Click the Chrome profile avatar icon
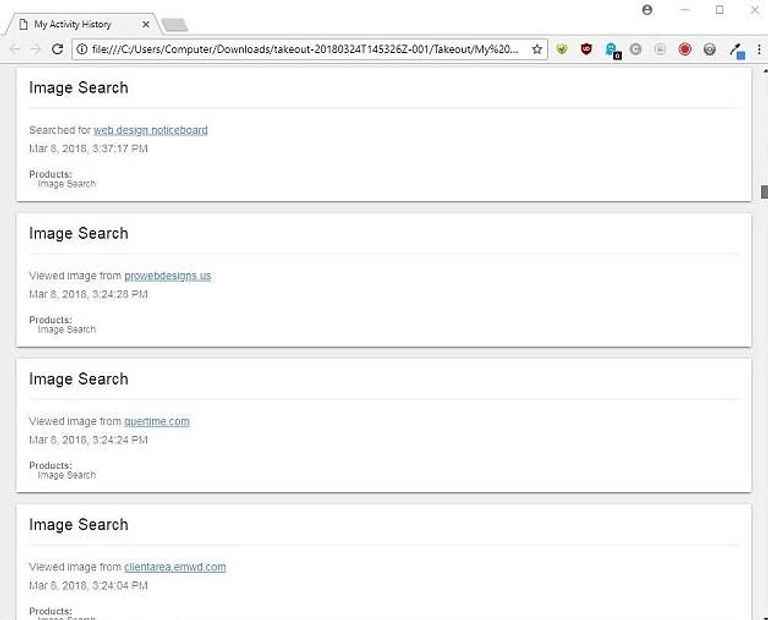Screen dimensions: 768x620 coord(647,10)
